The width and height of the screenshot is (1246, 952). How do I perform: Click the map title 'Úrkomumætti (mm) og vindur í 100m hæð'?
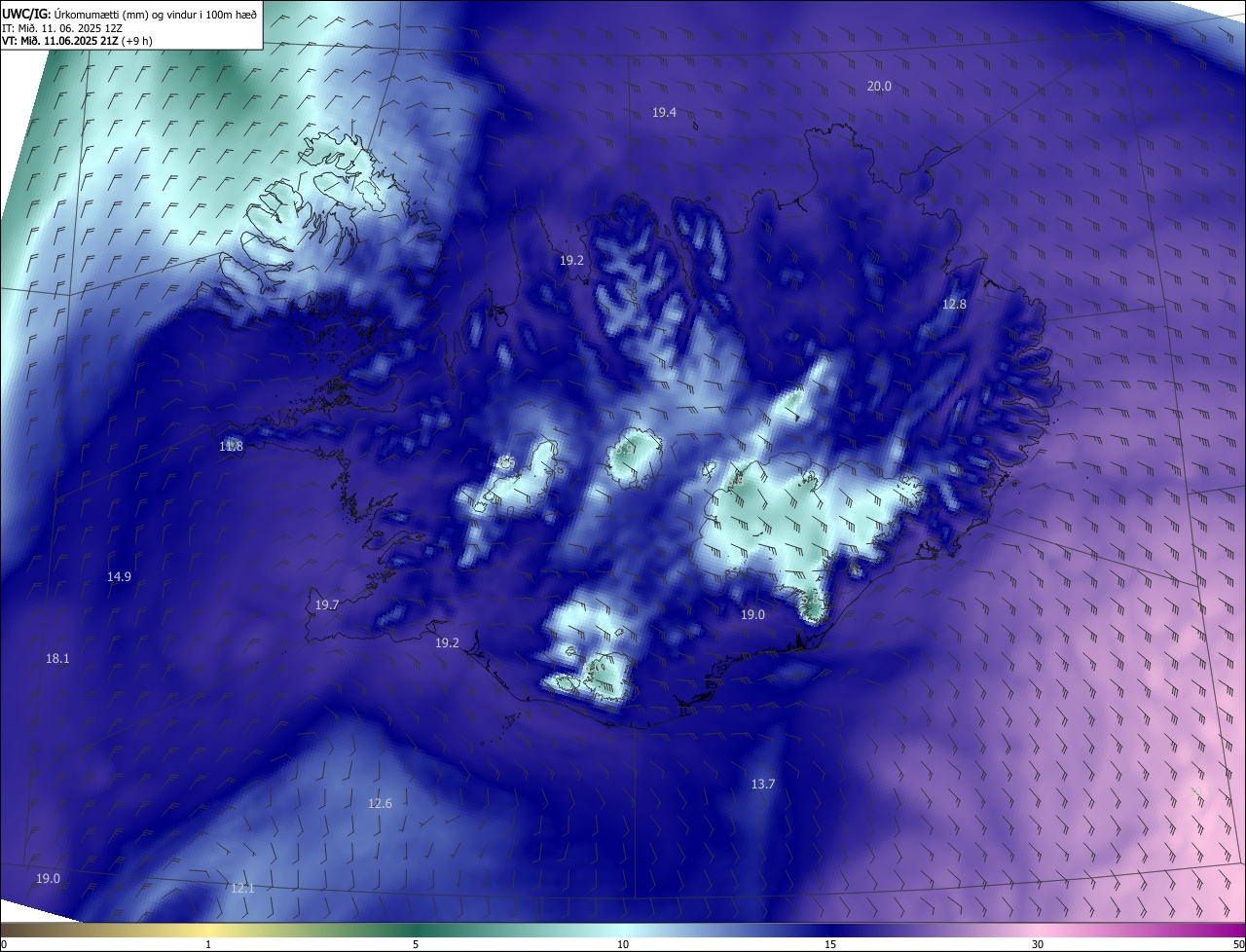click(155, 14)
